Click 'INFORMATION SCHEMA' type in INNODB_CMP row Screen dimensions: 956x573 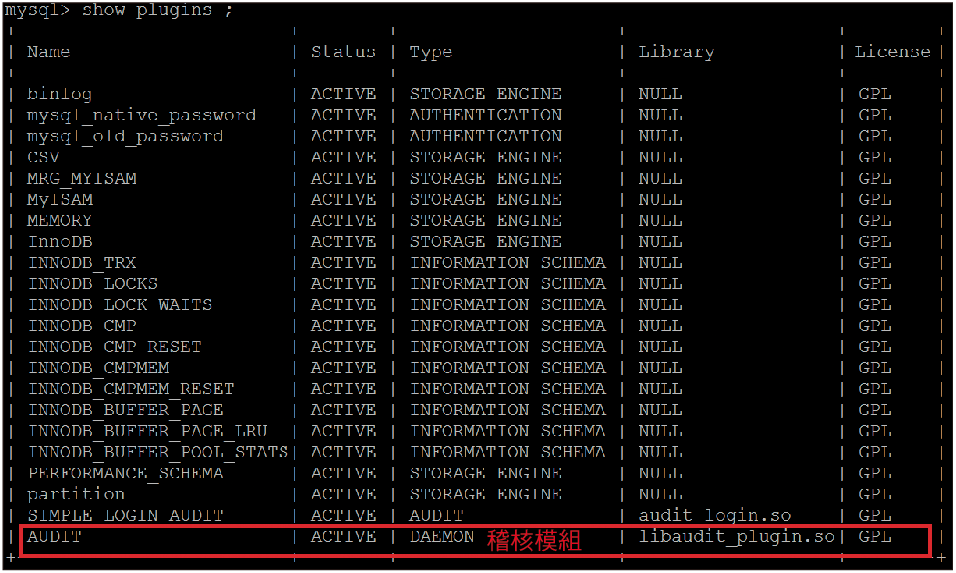point(508,326)
